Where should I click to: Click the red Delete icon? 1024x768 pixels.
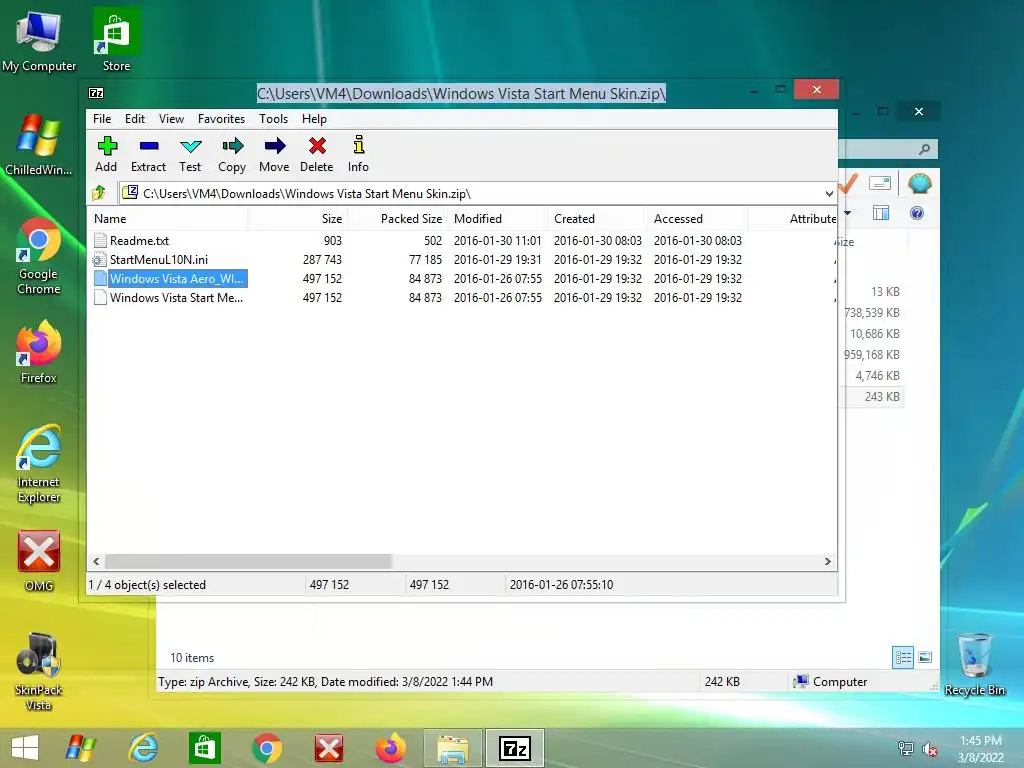(317, 146)
